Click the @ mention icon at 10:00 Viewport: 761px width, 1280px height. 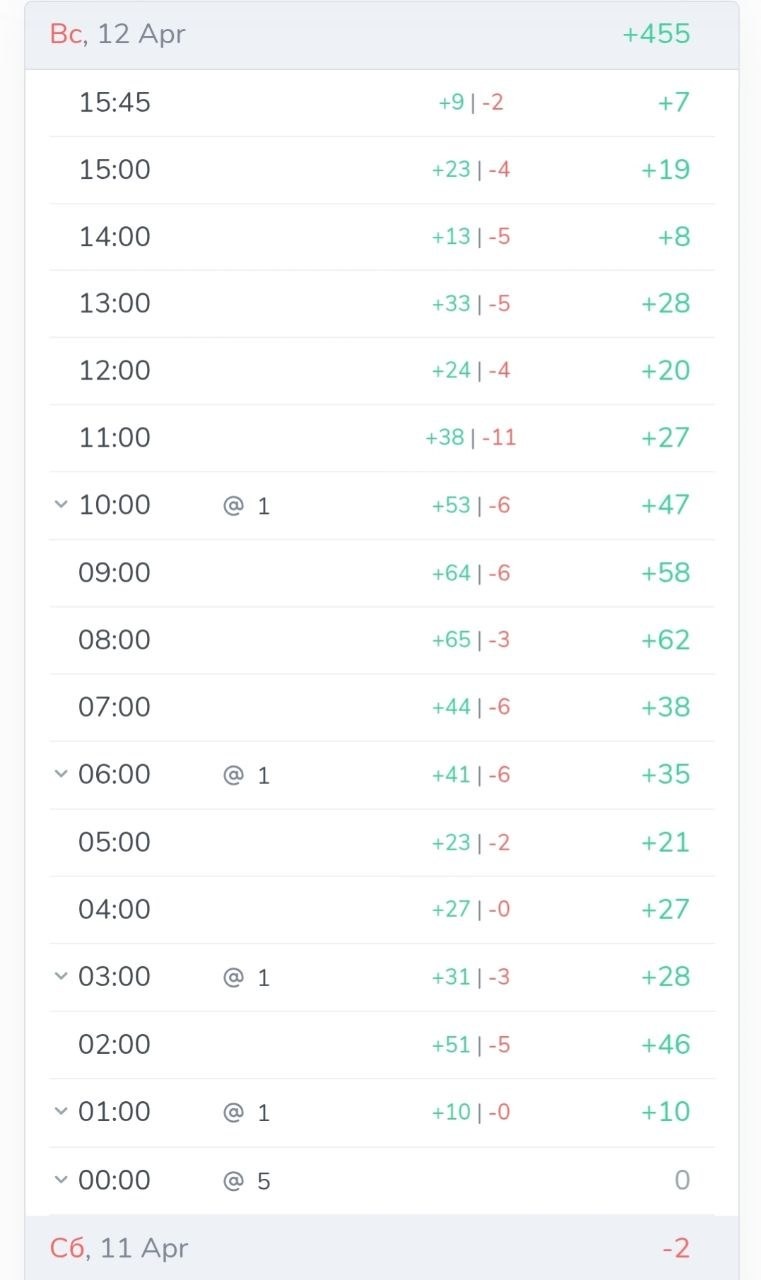[233, 506]
